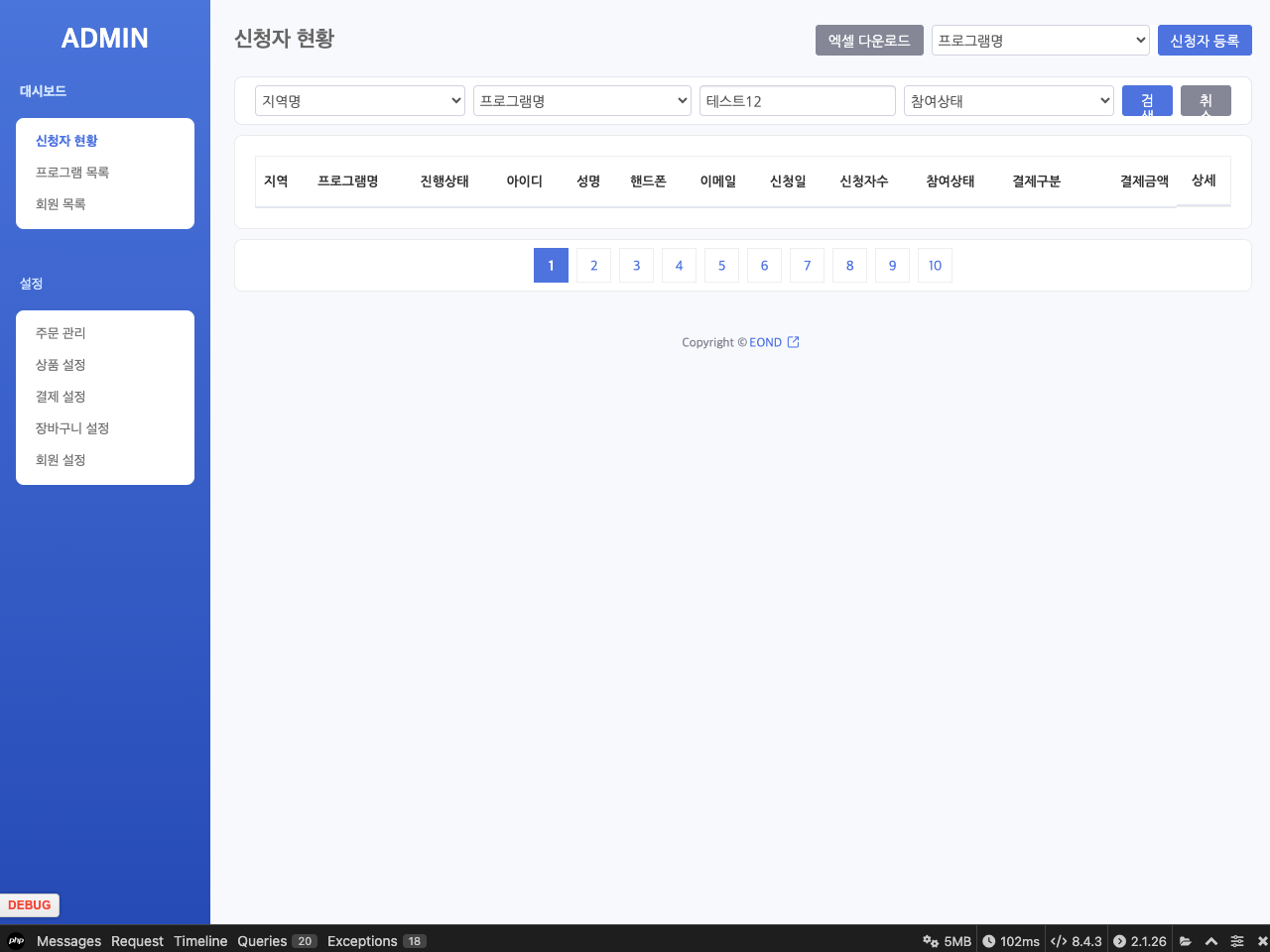Click the PHP version code icon

[1059, 941]
